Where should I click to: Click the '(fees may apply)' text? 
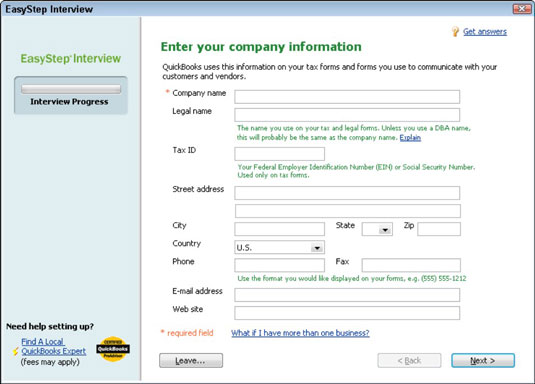pyautogui.click(x=50, y=362)
